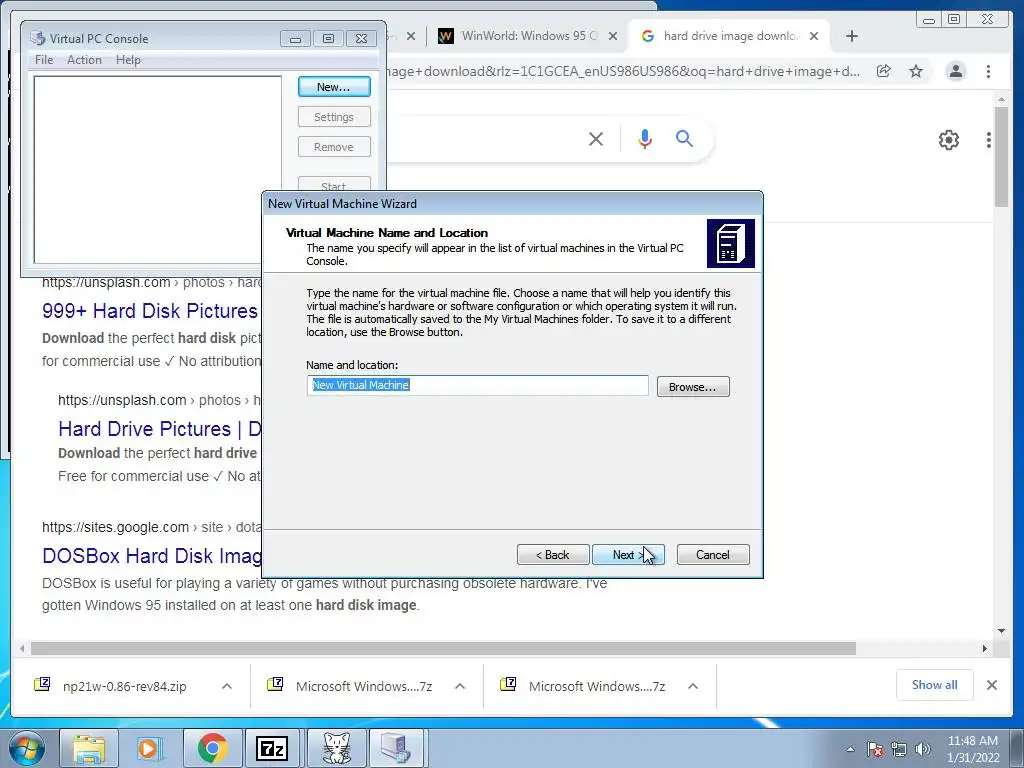This screenshot has width=1024, height=768.
Task: Show hidden system tray icons
Action: [850, 749]
